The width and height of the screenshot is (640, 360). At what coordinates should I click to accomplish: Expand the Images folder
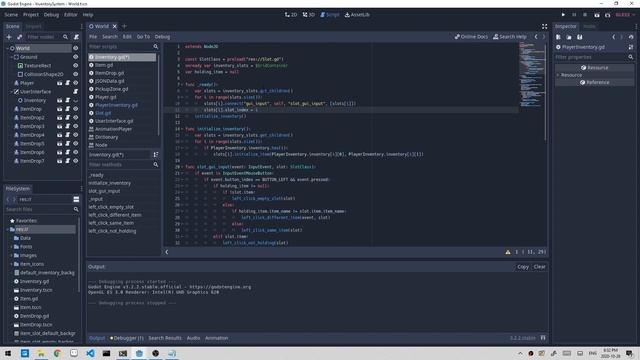(11, 256)
